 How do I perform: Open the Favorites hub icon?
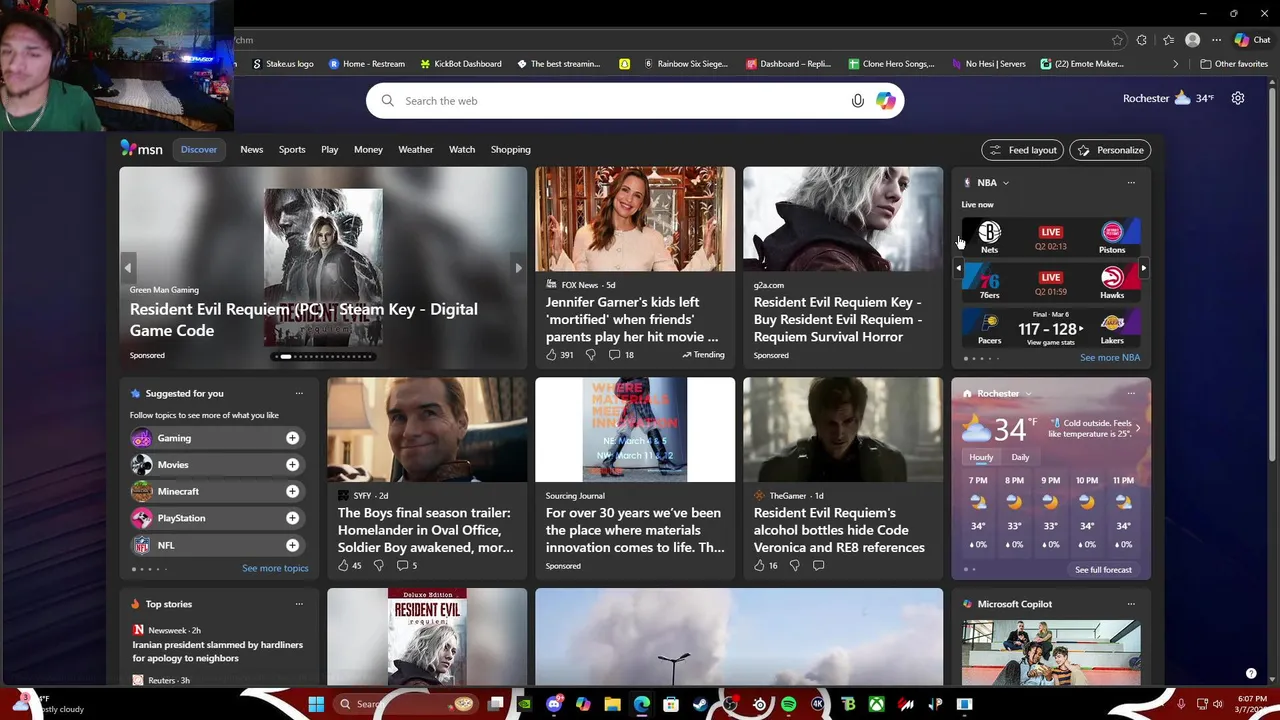pos(1168,40)
